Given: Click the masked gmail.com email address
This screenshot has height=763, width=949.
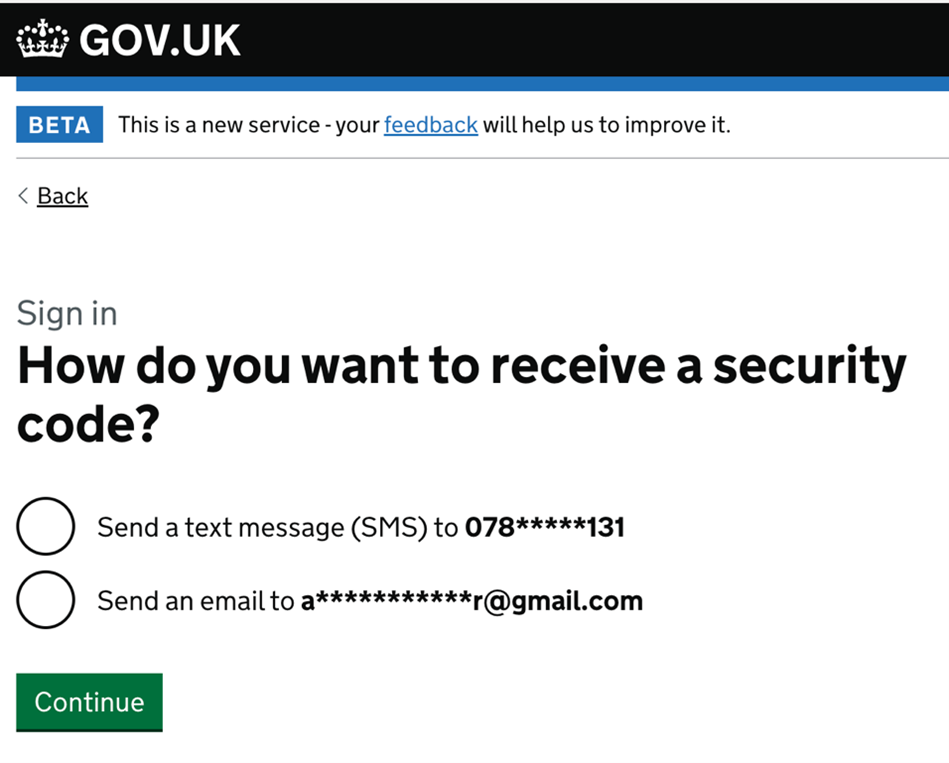Looking at the screenshot, I should click(472, 601).
